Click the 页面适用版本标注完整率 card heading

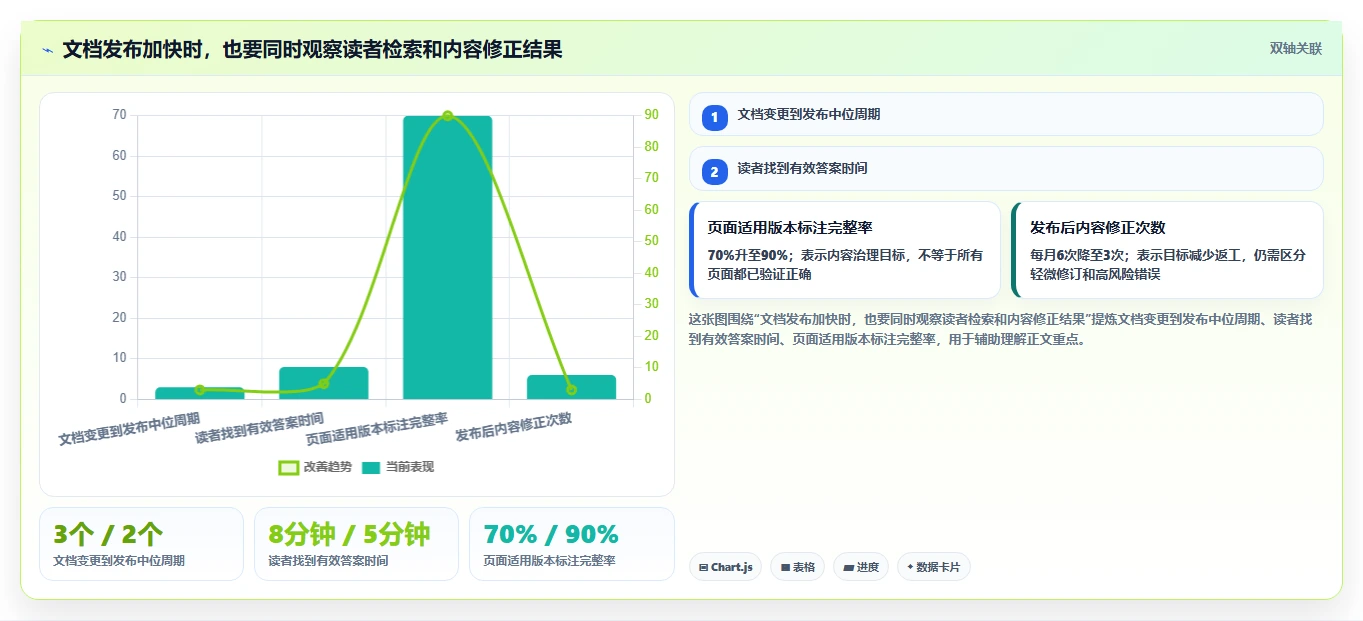(790, 228)
